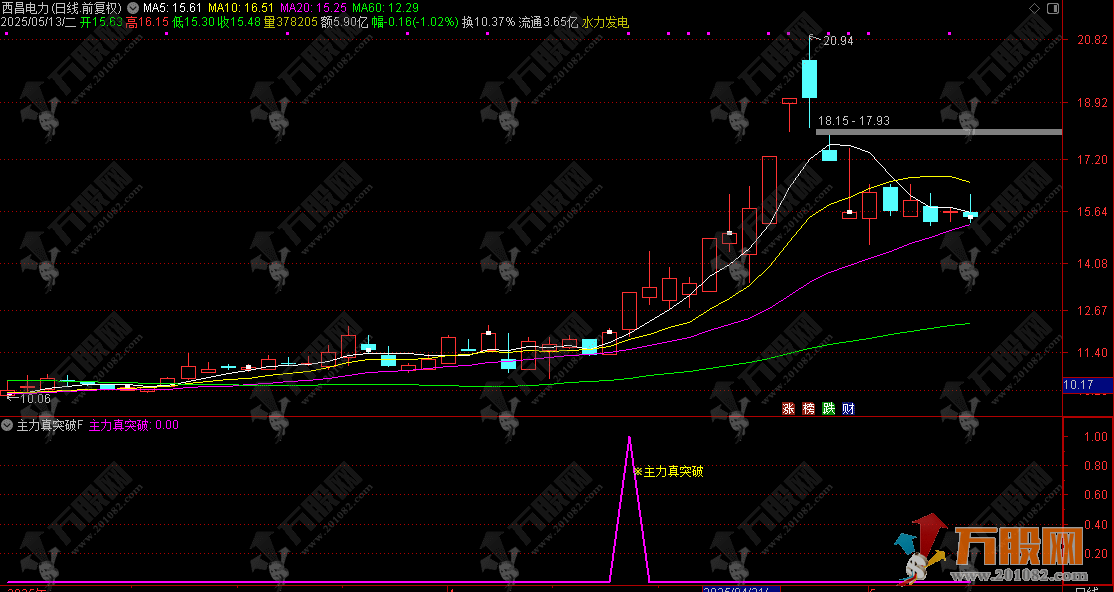The width and height of the screenshot is (1114, 592).
Task: Click the ※主力真突破 signal label
Action: point(668,471)
